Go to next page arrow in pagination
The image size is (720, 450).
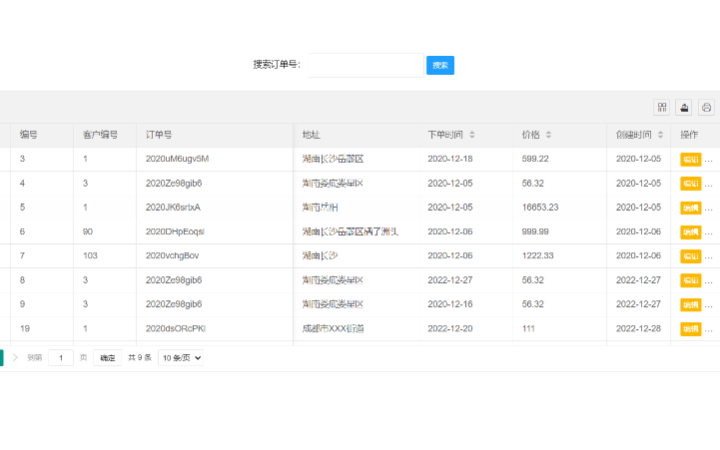click(x=15, y=357)
